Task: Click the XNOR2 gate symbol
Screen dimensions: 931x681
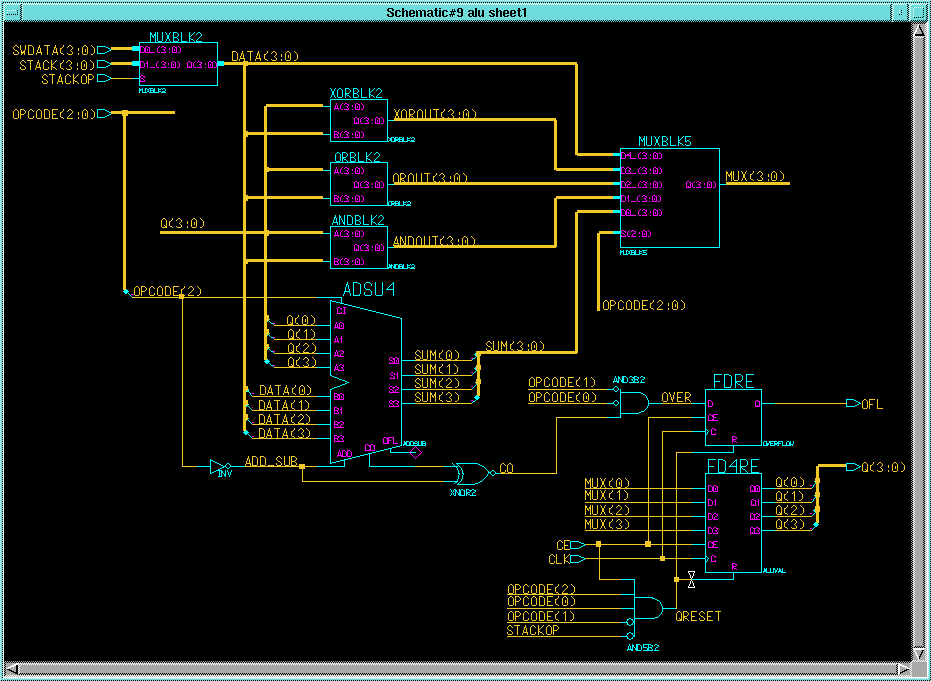Action: click(469, 472)
